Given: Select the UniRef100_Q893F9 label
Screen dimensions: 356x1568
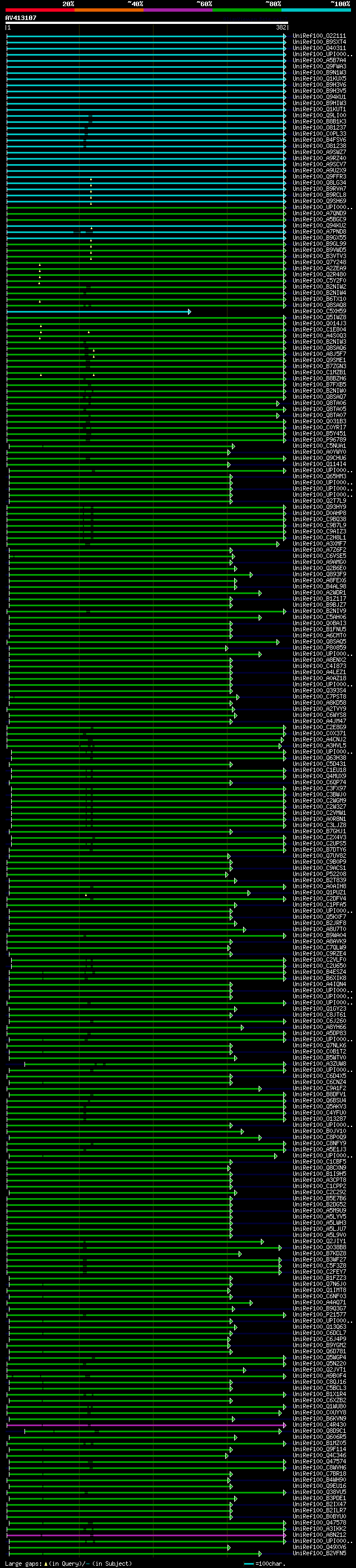Looking at the screenshot, I should pyautogui.click(x=319, y=575).
